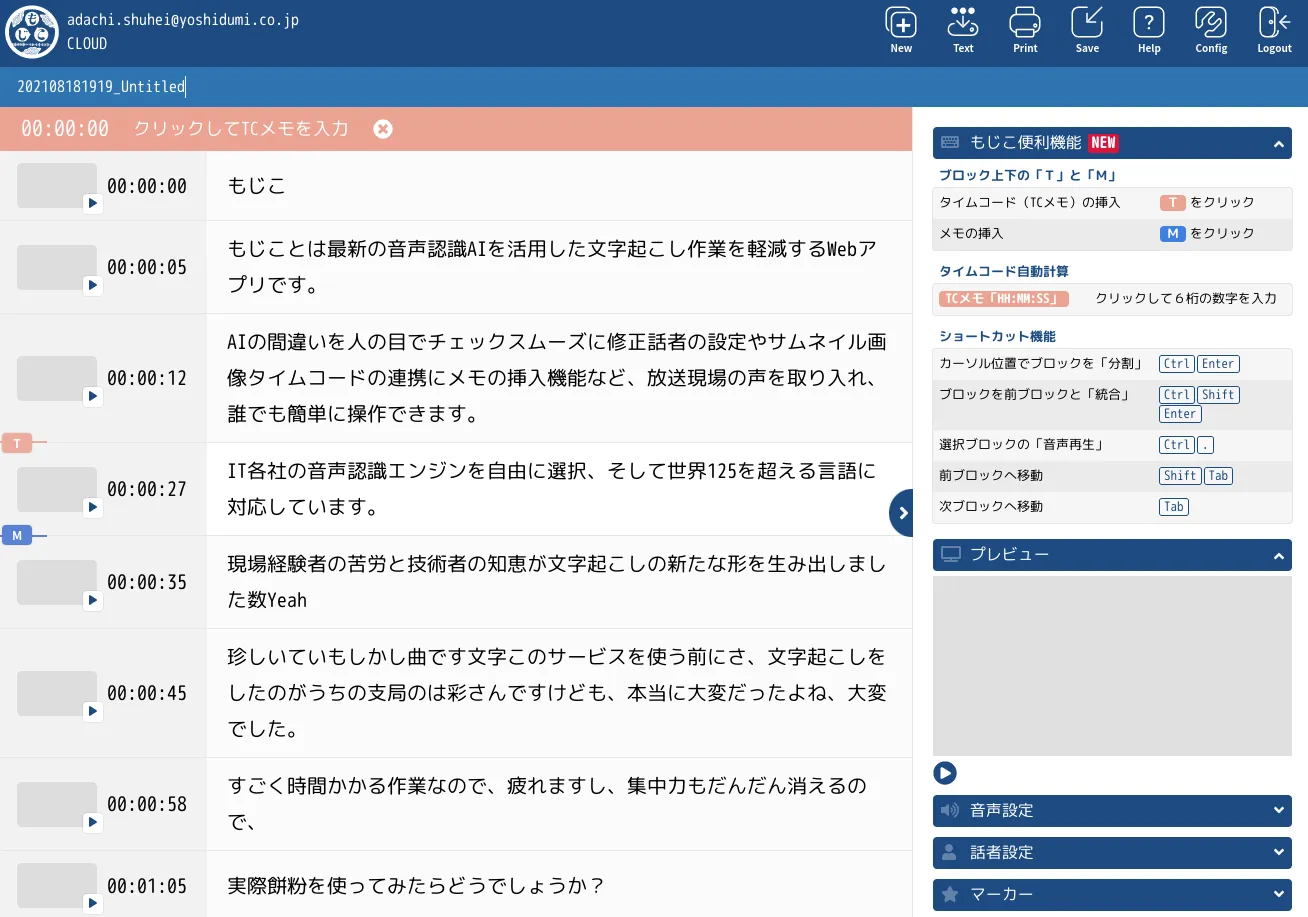Play audio for block 00:00:45

pos(92,711)
